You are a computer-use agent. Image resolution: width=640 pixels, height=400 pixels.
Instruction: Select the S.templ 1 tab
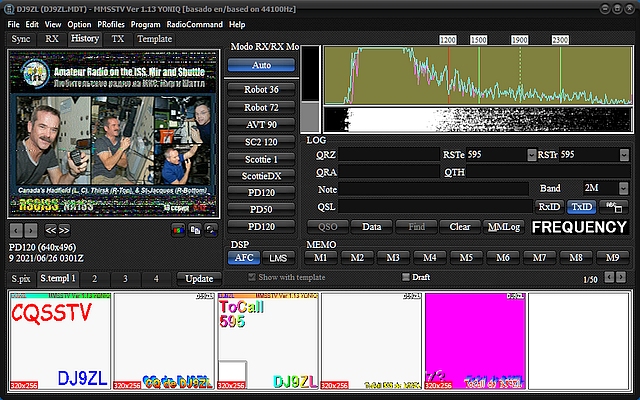[x=58, y=279]
